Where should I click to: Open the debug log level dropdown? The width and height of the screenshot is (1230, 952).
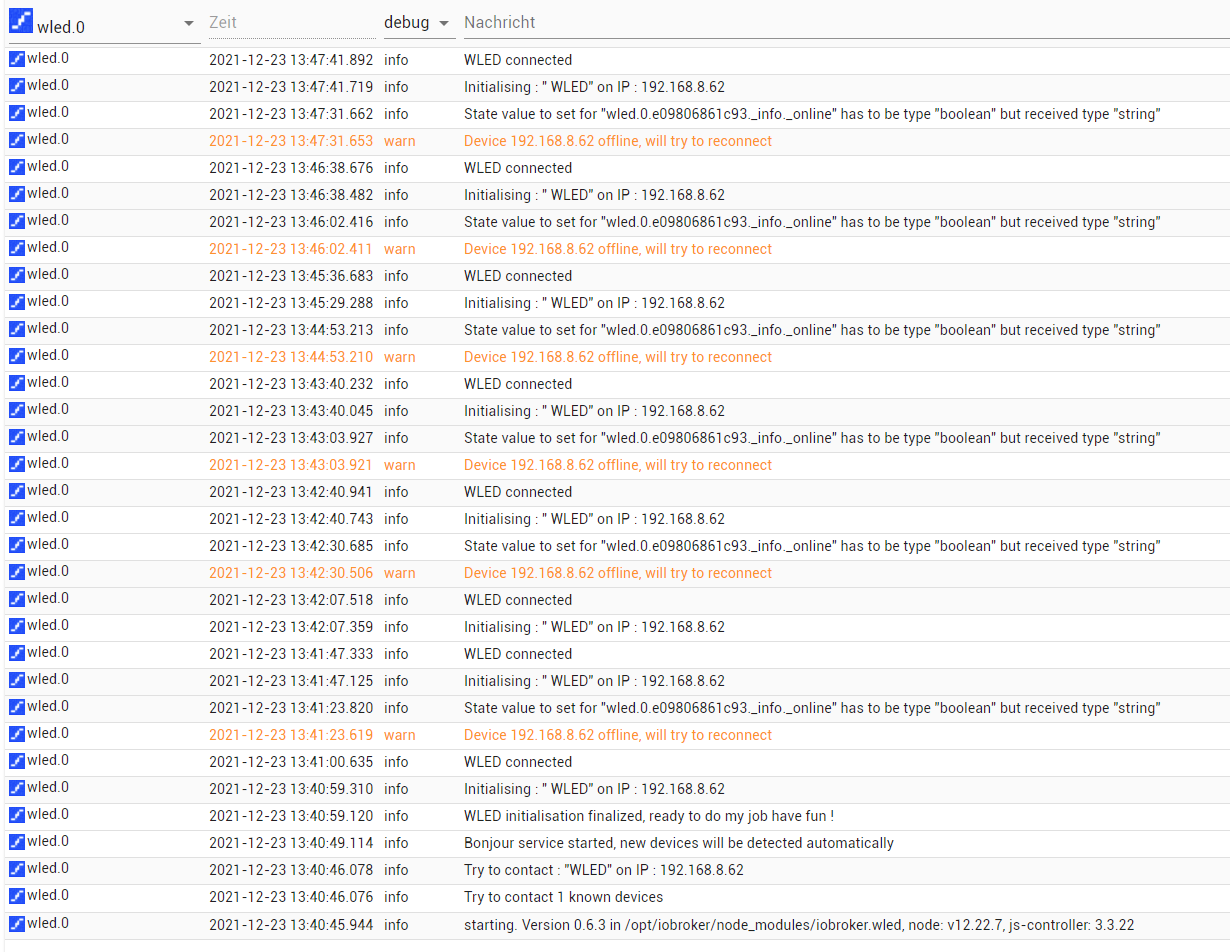pos(418,22)
